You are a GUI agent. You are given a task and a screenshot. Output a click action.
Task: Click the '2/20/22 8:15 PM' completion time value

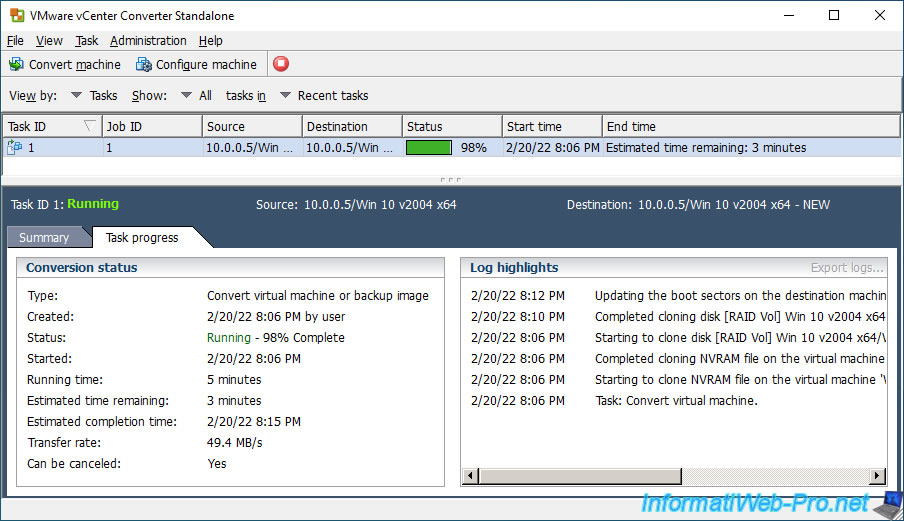point(254,422)
